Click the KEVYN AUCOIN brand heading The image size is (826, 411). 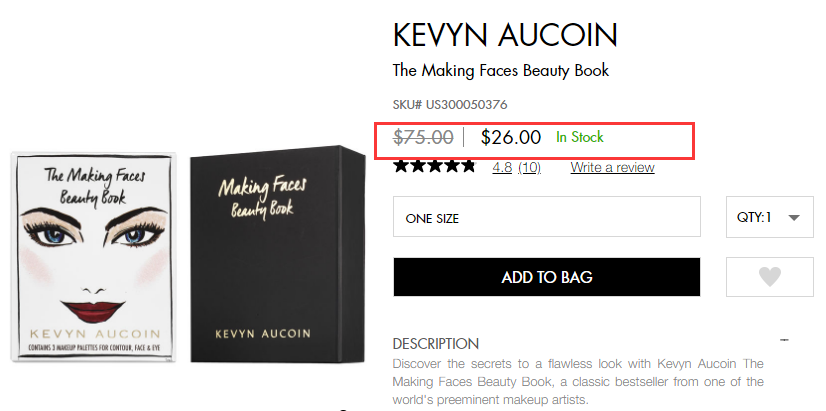(505, 35)
